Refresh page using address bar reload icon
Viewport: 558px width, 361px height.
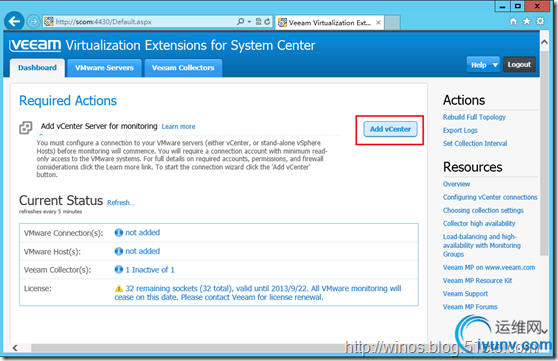tap(267, 22)
